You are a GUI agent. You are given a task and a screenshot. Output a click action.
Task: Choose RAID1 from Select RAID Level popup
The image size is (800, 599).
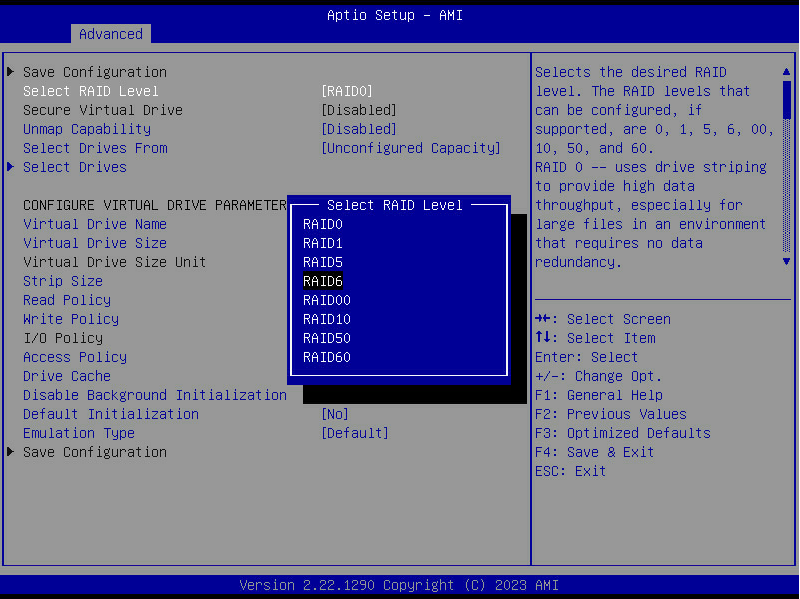click(x=323, y=243)
